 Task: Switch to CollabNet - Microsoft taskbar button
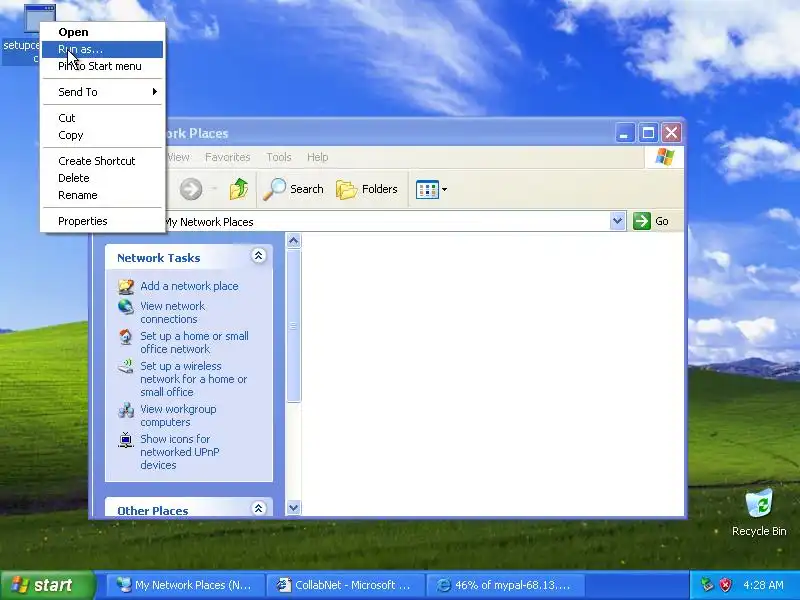tap(346, 585)
